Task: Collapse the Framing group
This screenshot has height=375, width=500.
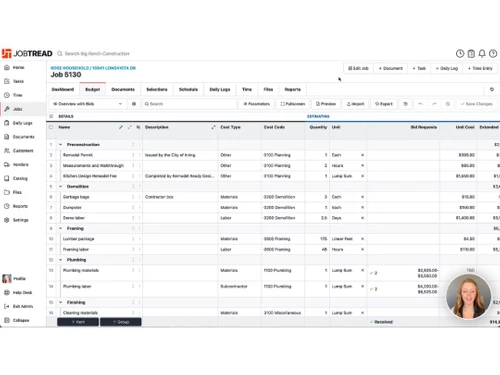Action: (61, 228)
